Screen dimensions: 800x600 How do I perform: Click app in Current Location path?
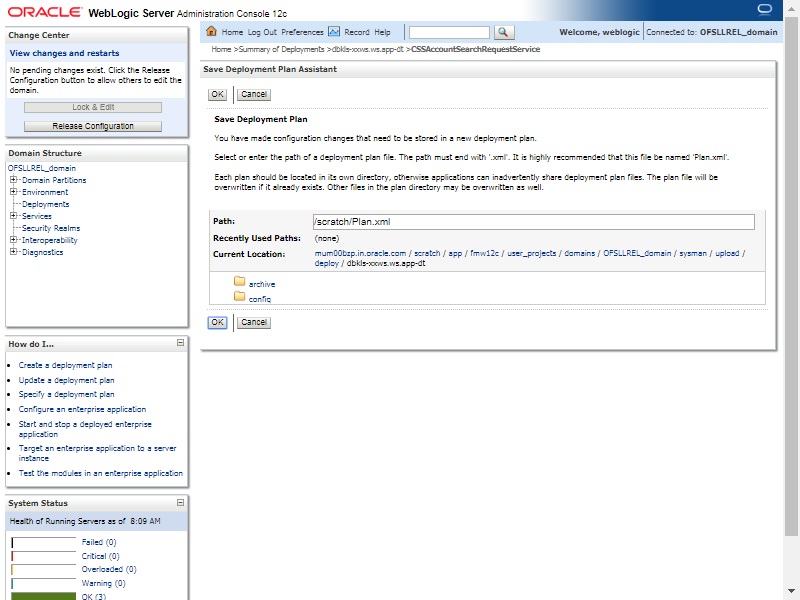pyautogui.click(x=455, y=254)
